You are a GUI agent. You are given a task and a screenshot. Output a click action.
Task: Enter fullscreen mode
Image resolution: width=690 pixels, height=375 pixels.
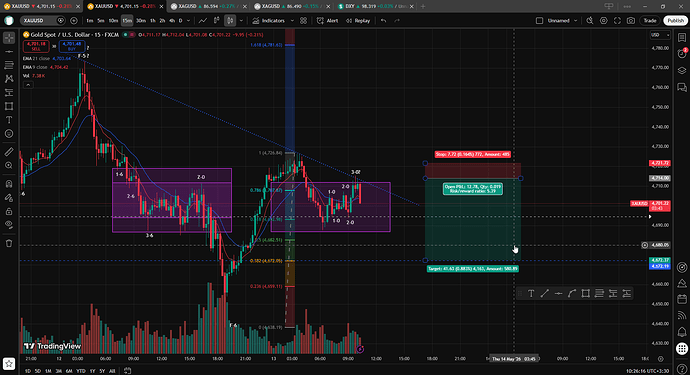617,21
